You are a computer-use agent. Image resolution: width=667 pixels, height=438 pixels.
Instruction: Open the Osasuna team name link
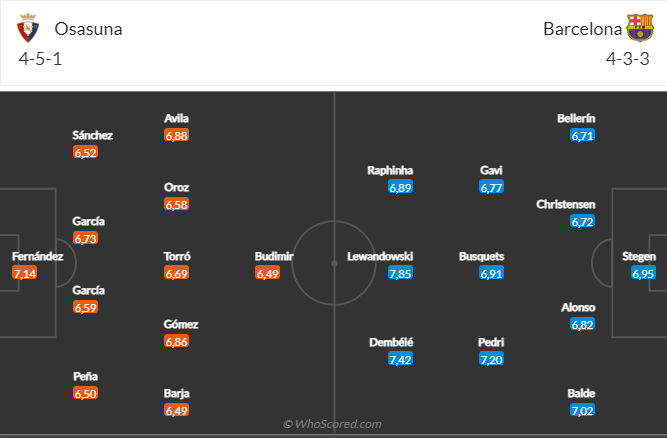(x=89, y=28)
